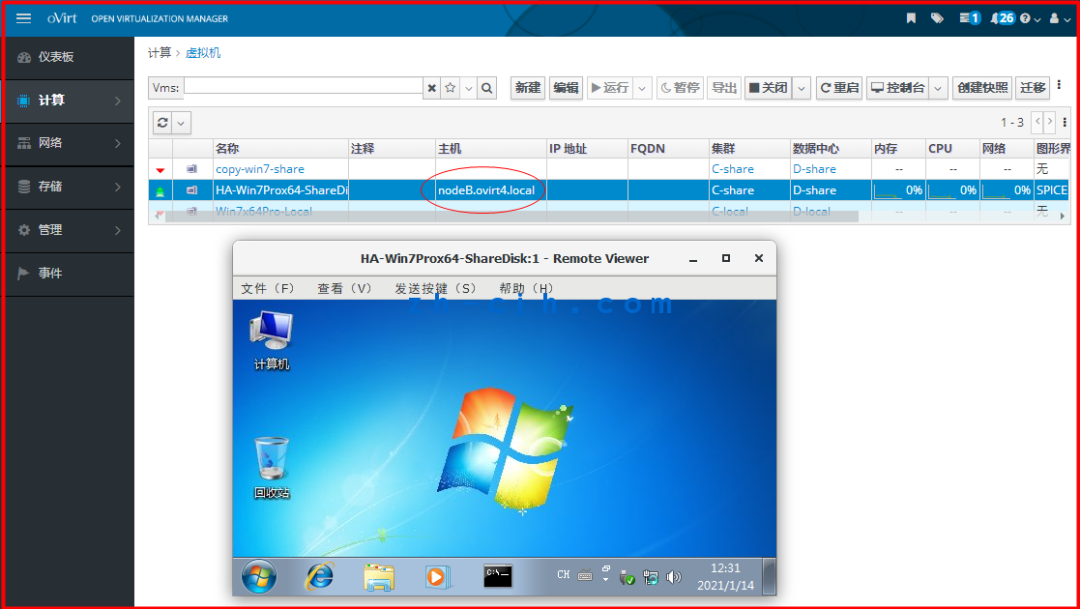The height and width of the screenshot is (609, 1080).
Task: Open the 控制台 dropdown arrow
Action: pyautogui.click(x=939, y=88)
